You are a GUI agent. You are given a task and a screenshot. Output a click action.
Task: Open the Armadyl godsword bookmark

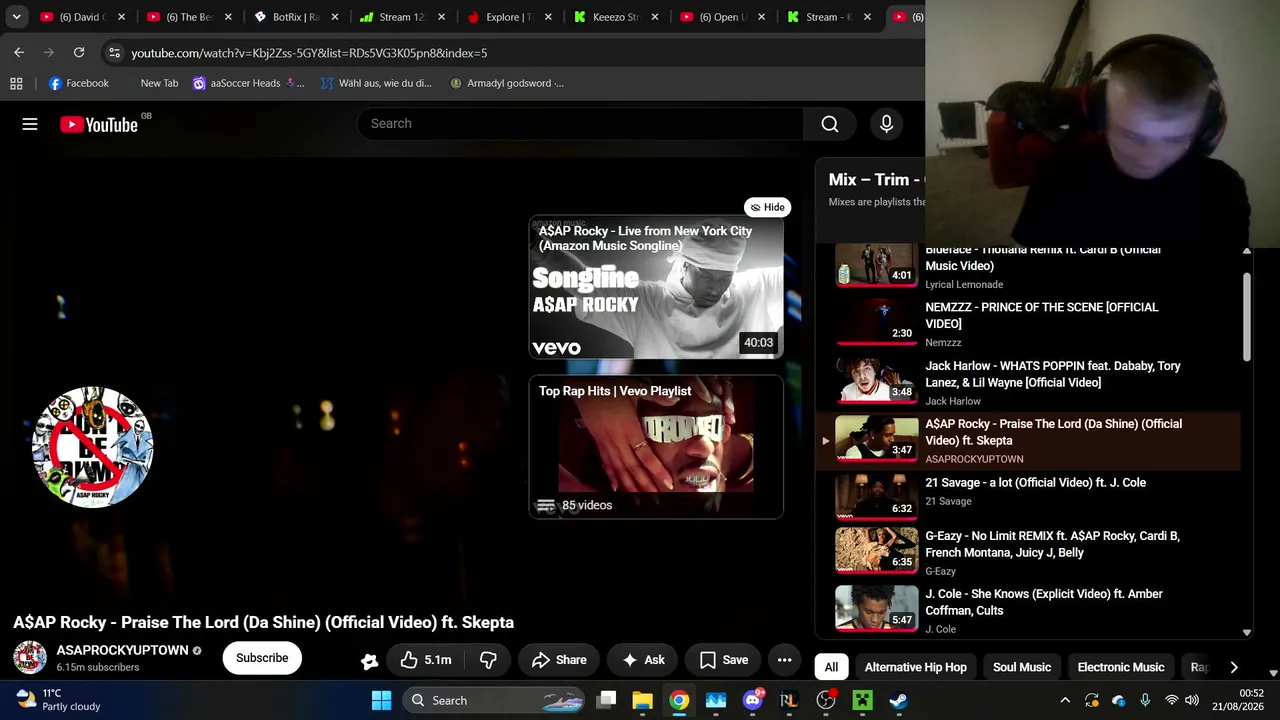(507, 83)
